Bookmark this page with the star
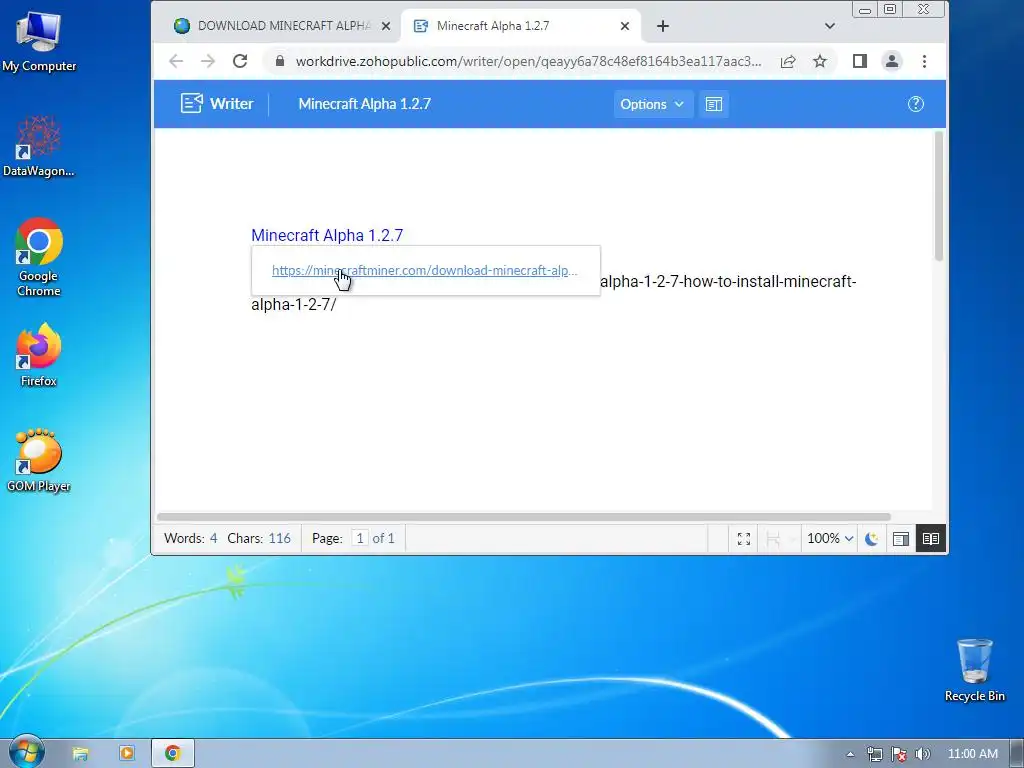Viewport: 1024px width, 768px height. point(820,61)
